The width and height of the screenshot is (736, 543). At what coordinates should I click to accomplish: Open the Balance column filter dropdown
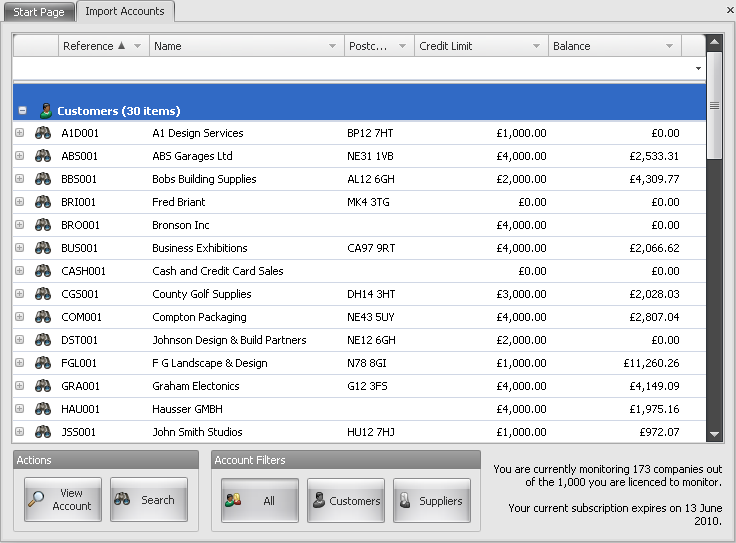[670, 46]
